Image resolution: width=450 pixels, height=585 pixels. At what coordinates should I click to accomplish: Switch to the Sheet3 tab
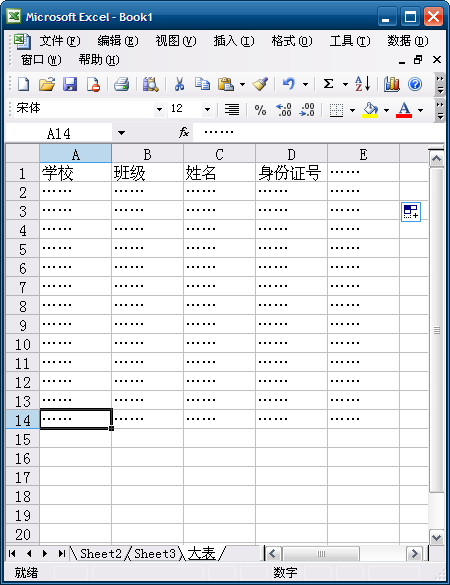tap(154, 554)
